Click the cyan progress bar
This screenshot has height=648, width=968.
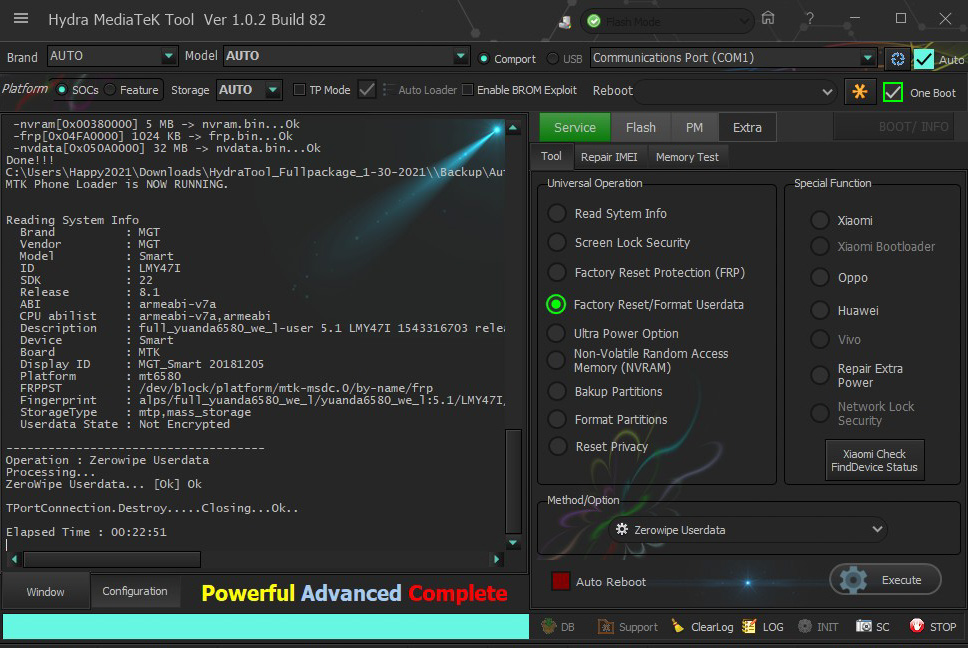(265, 626)
